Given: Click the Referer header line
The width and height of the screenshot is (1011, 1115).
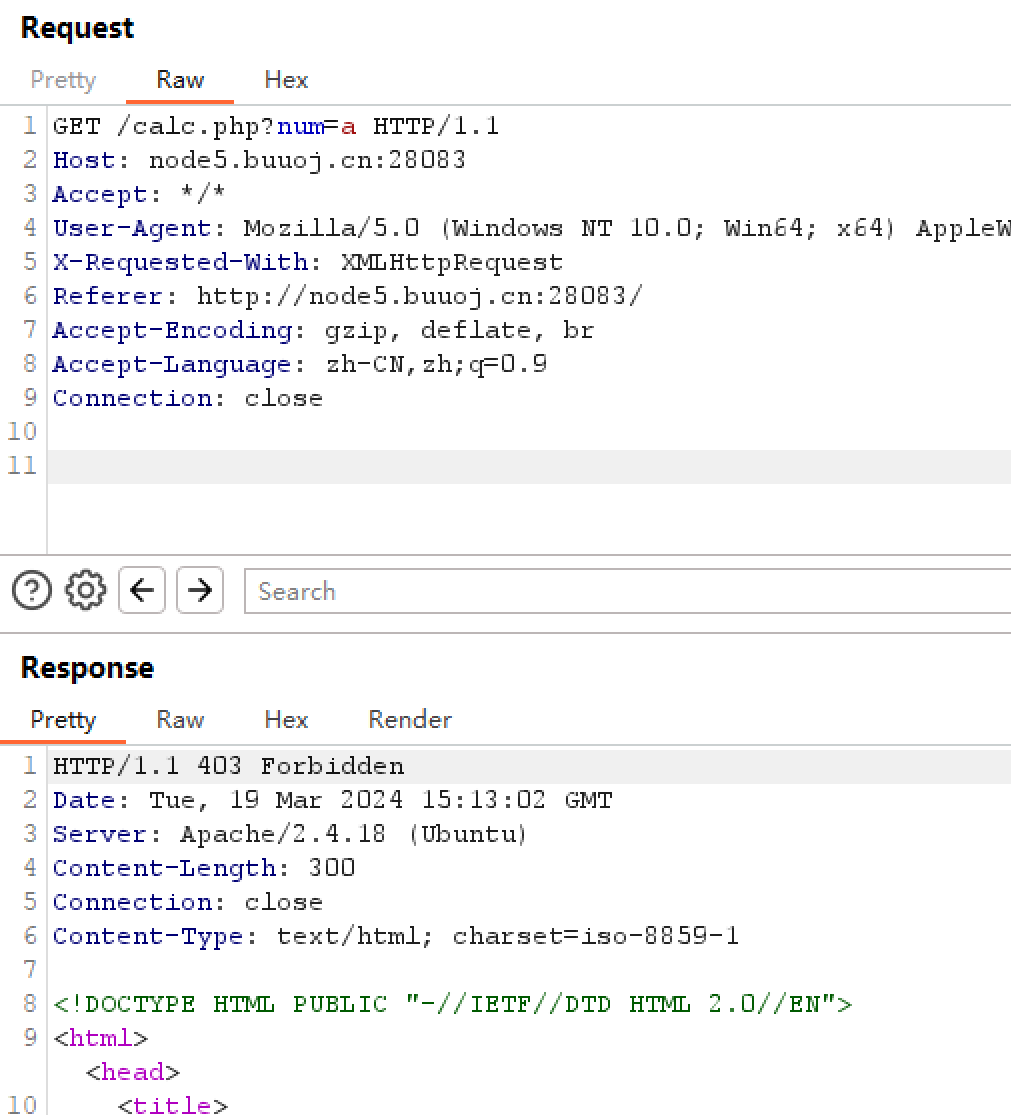Looking at the screenshot, I should pos(348,296).
